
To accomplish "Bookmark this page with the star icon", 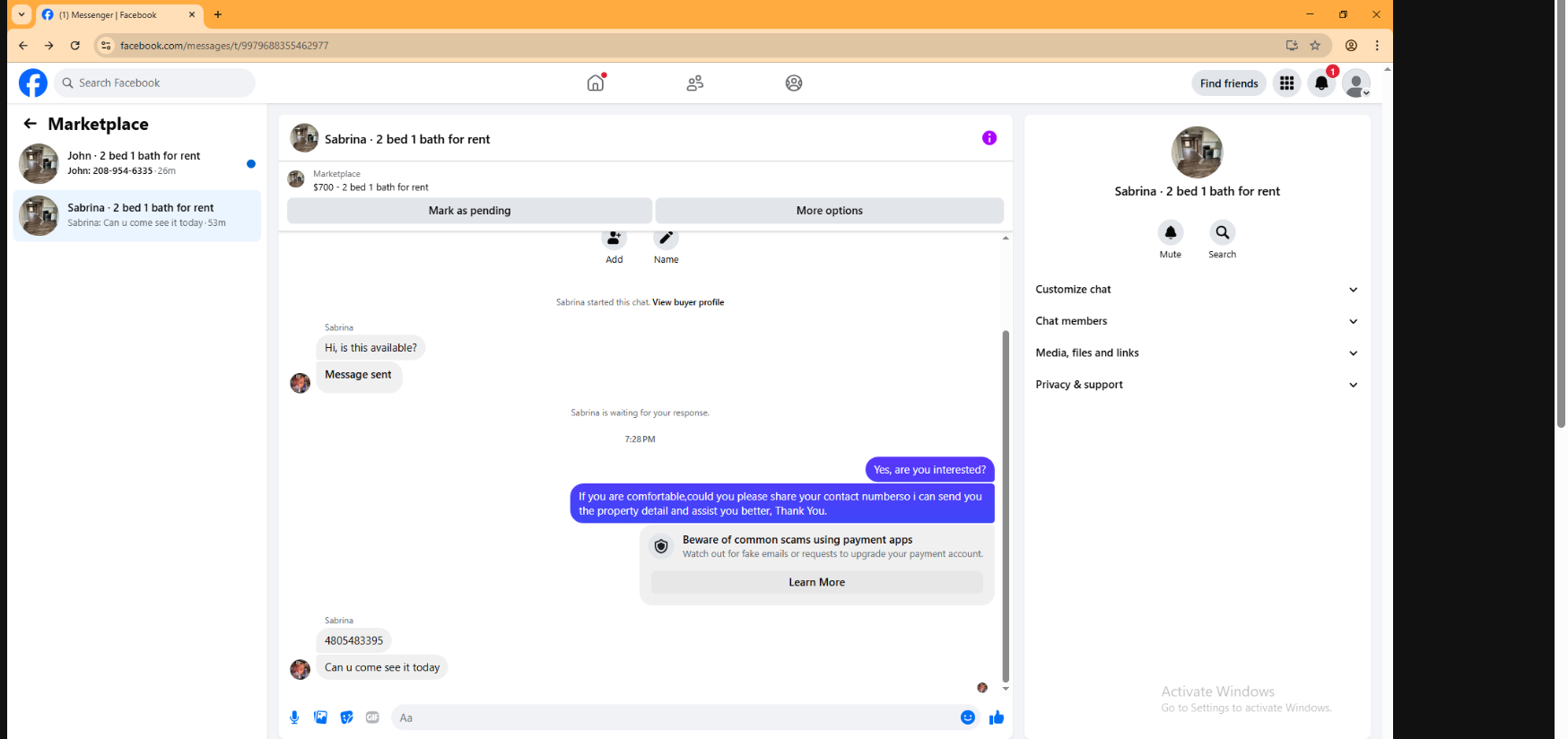I will [x=1315, y=45].
